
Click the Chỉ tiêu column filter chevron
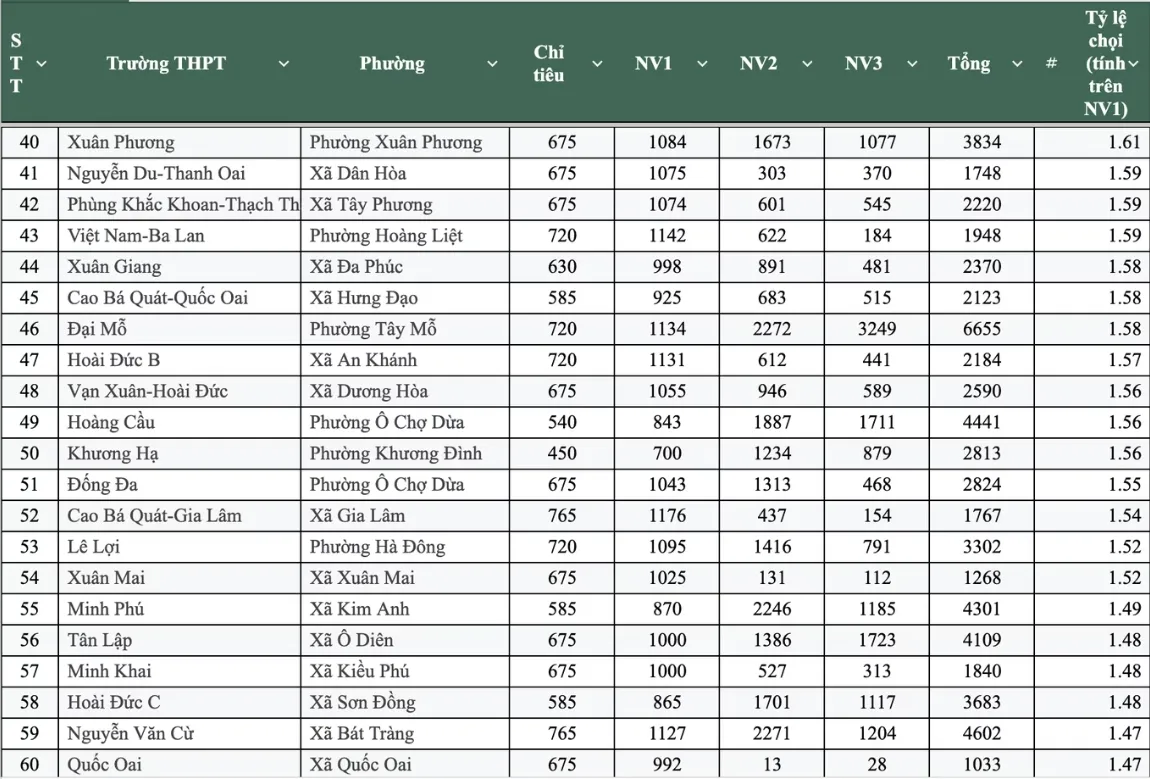tap(597, 64)
